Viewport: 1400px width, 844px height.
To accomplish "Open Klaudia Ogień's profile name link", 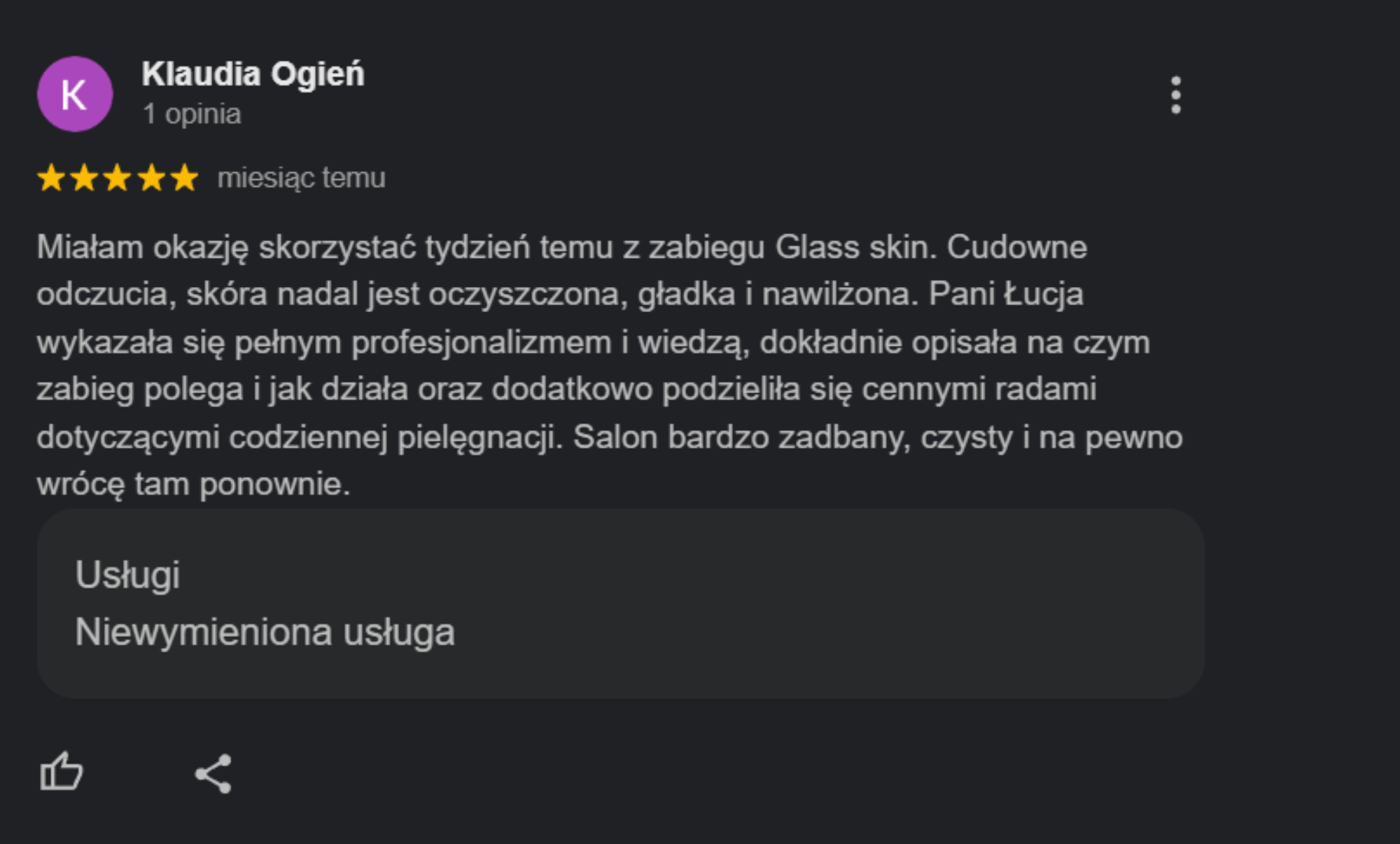I will [253, 74].
